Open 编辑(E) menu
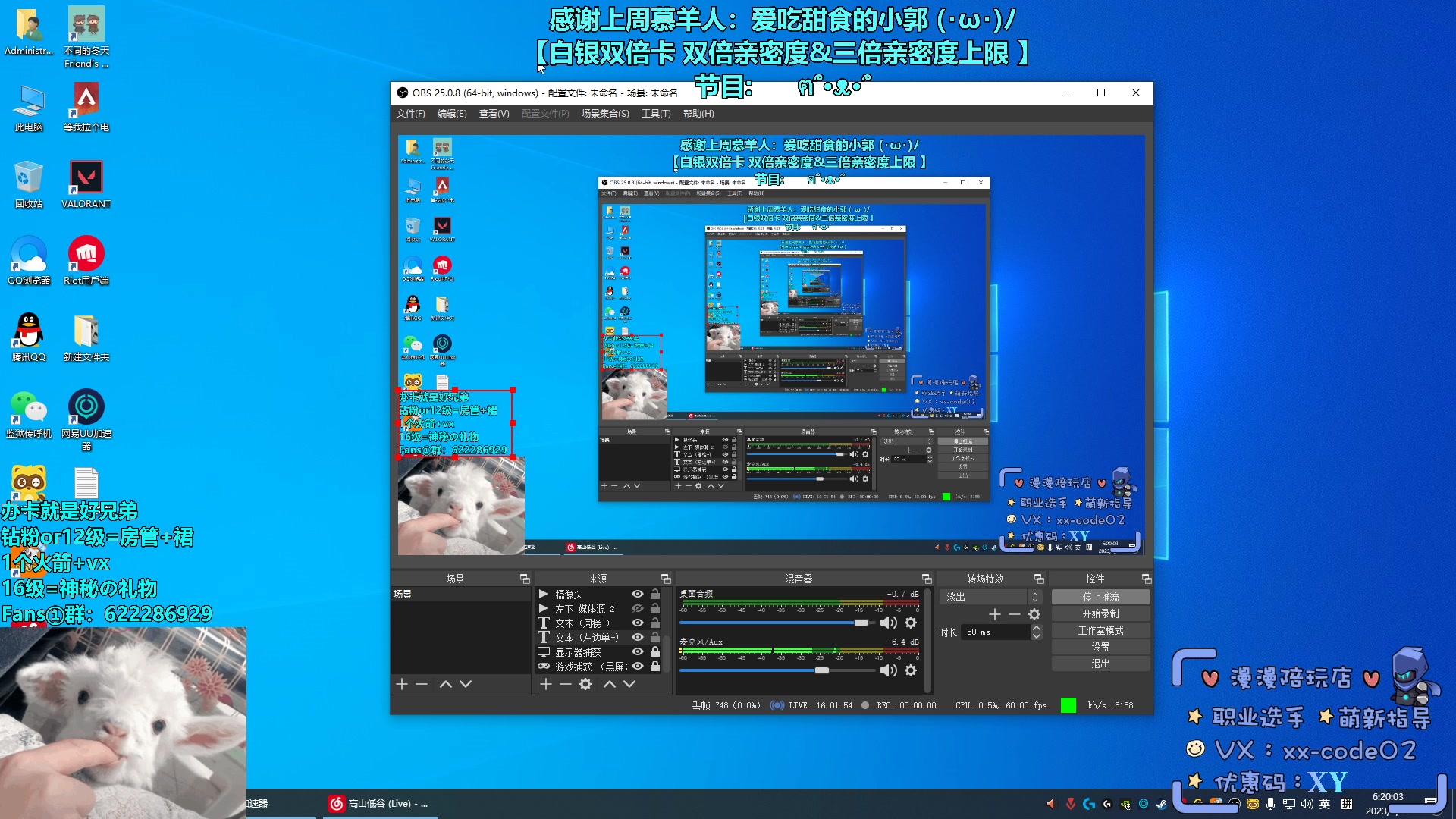 [452, 114]
